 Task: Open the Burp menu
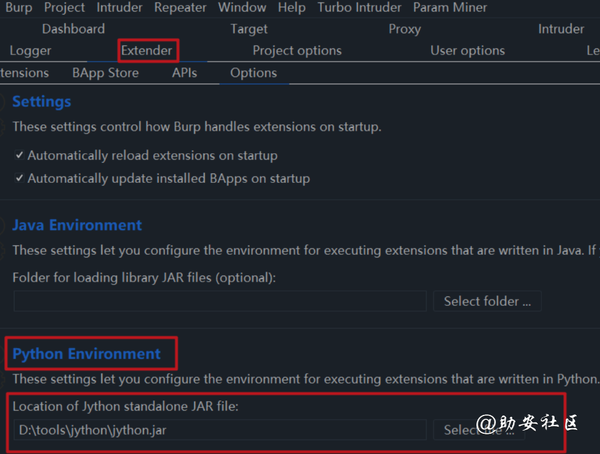click(x=19, y=7)
